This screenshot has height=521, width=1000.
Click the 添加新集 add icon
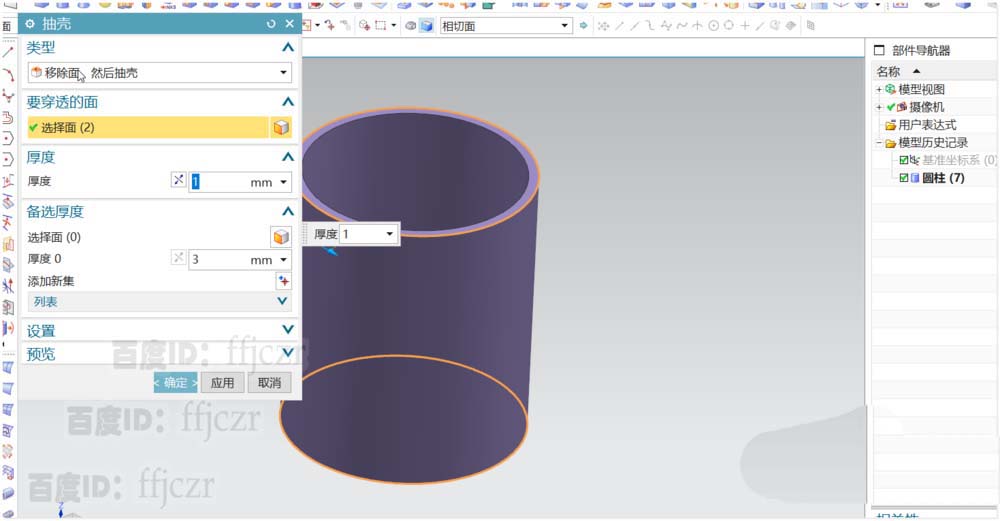tap(283, 281)
